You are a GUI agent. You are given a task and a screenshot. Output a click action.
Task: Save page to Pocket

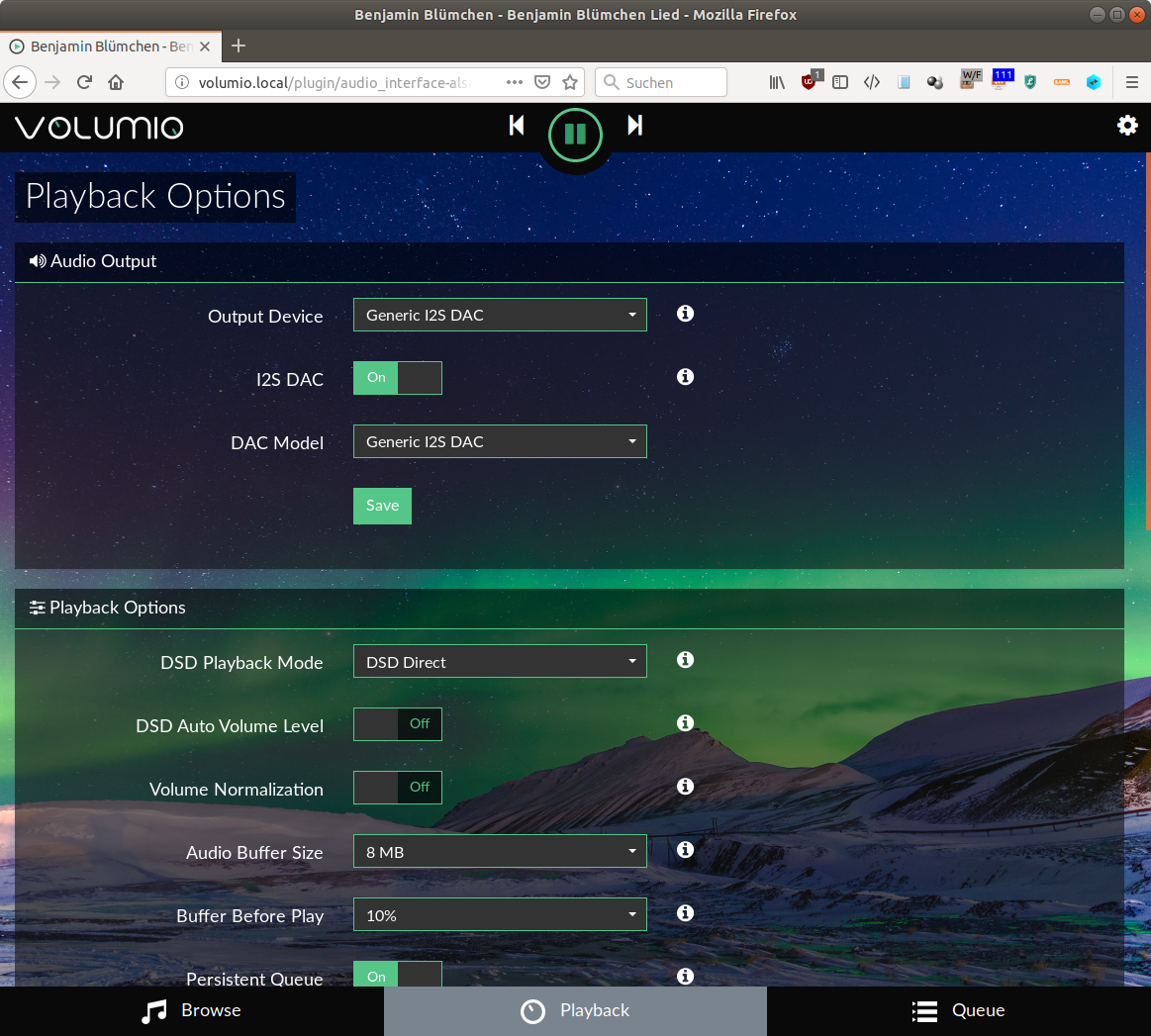click(541, 82)
